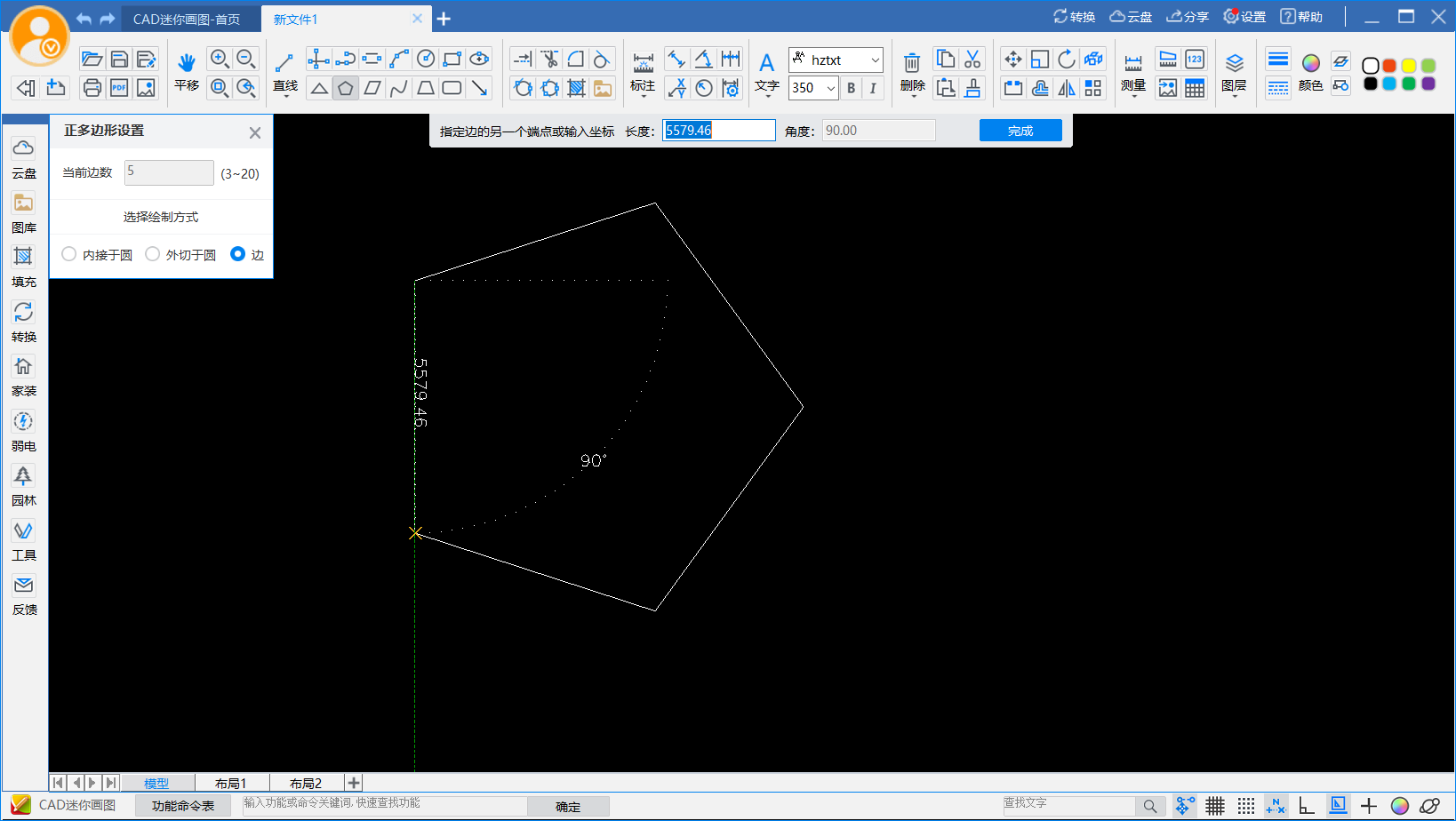Click the export to PDF icon
Image resolution: width=1456 pixels, height=821 pixels.
coord(119,88)
